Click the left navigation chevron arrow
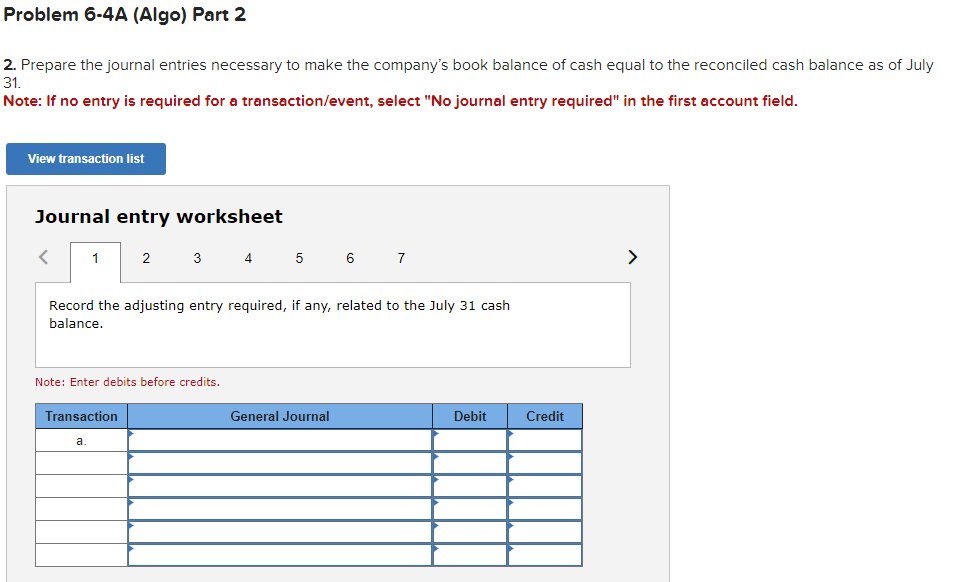The height and width of the screenshot is (582, 955). click(x=42, y=257)
